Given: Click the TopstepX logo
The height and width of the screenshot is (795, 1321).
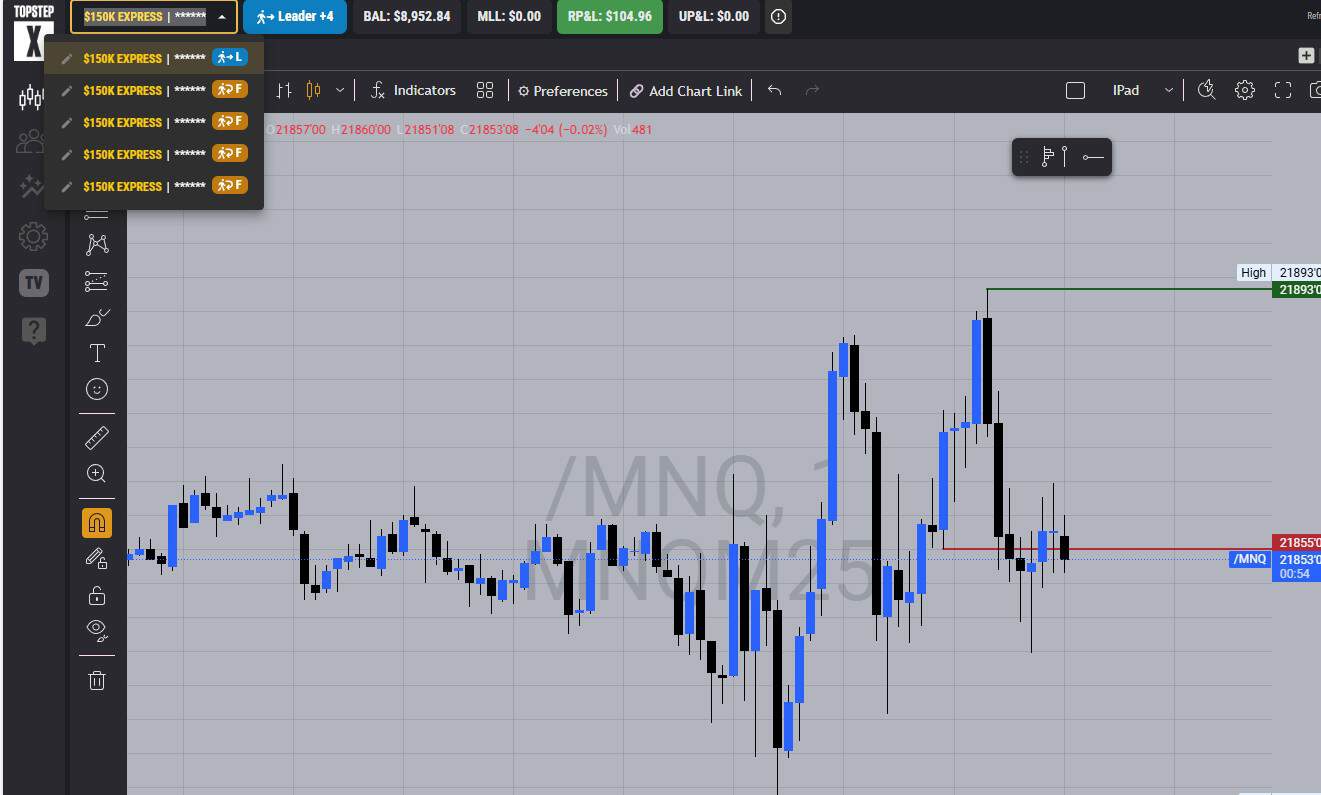Looking at the screenshot, I should coord(33,33).
